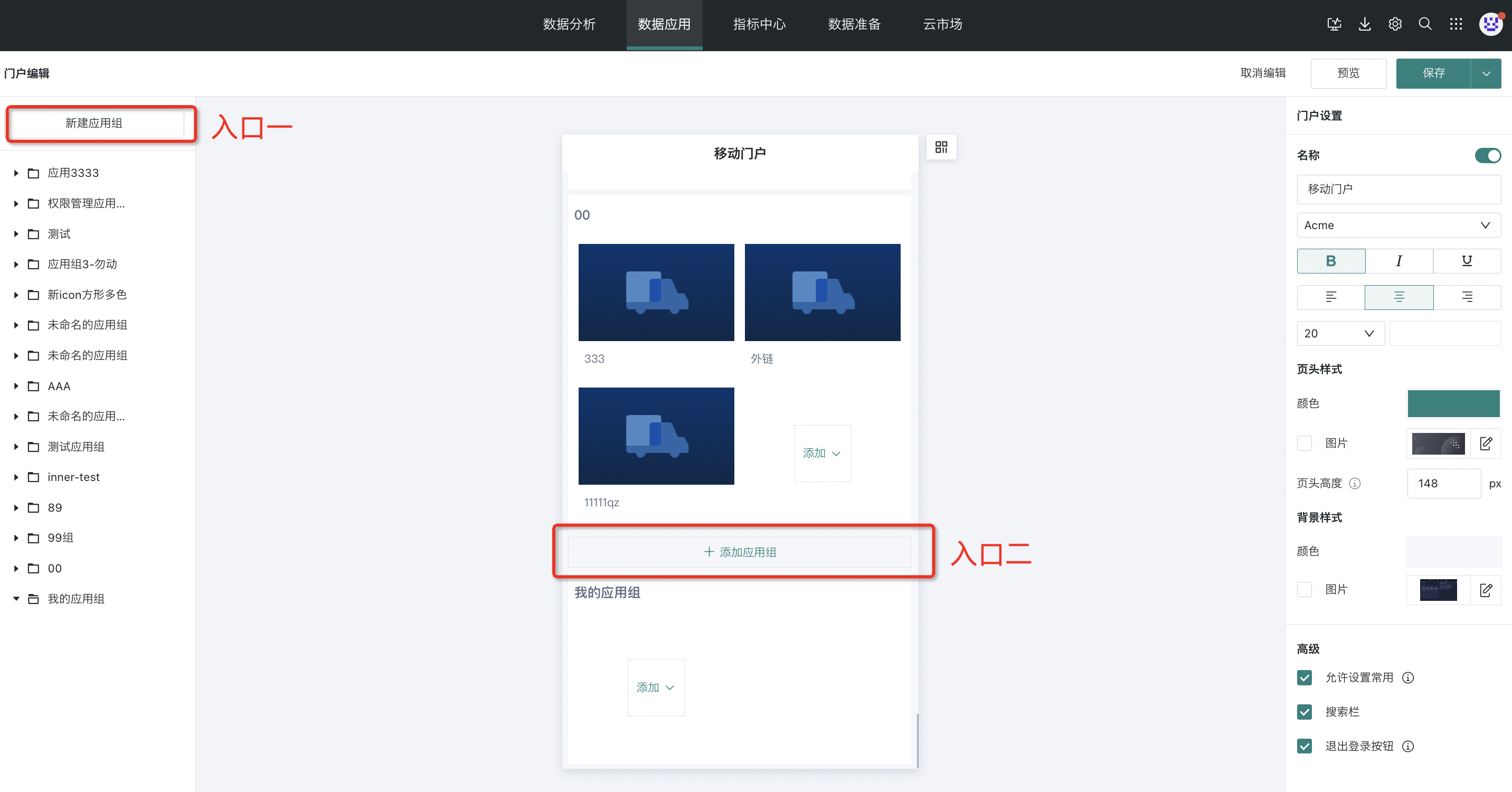
Task: Click 添加应用组 in portal preview
Action: click(x=740, y=552)
